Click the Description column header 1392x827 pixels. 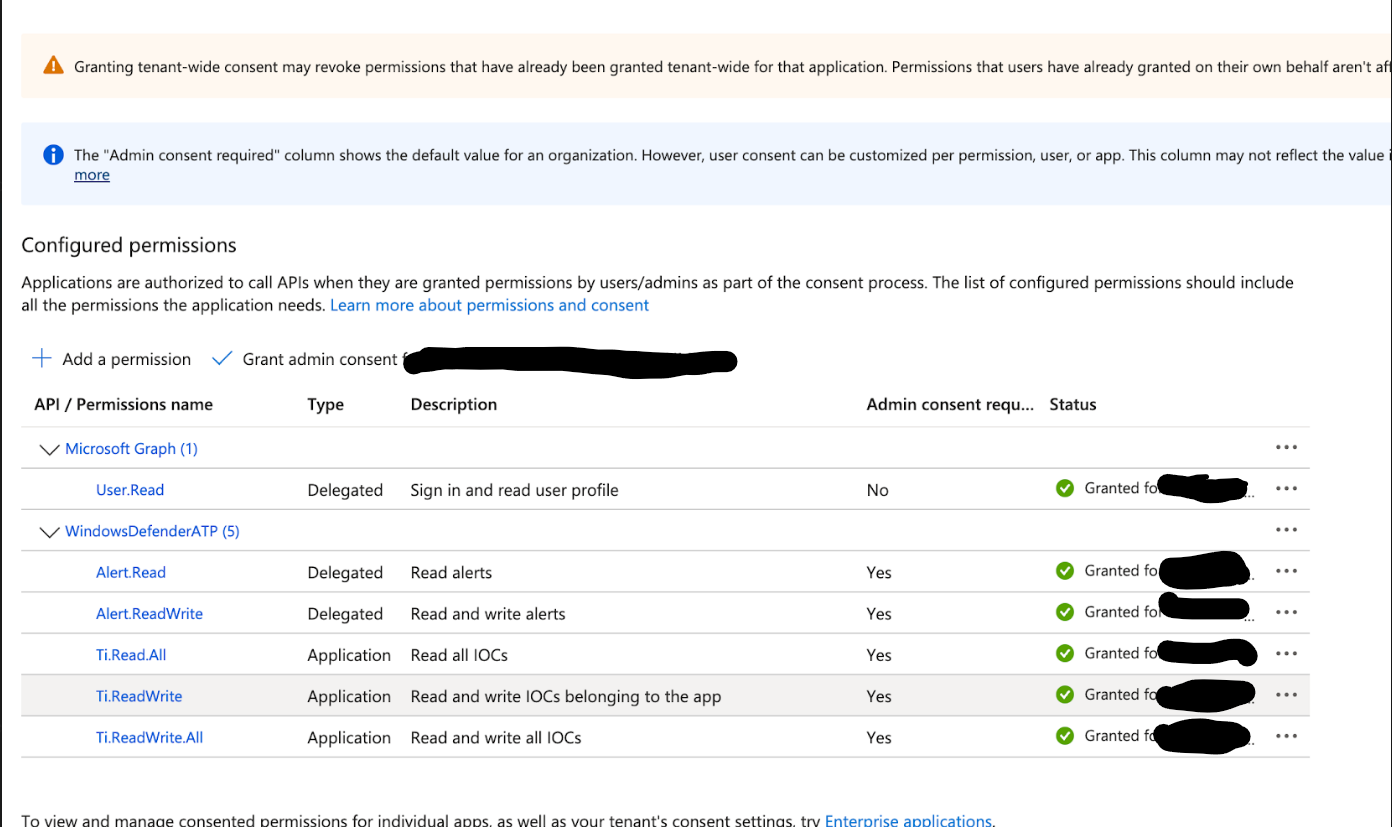[x=453, y=404]
